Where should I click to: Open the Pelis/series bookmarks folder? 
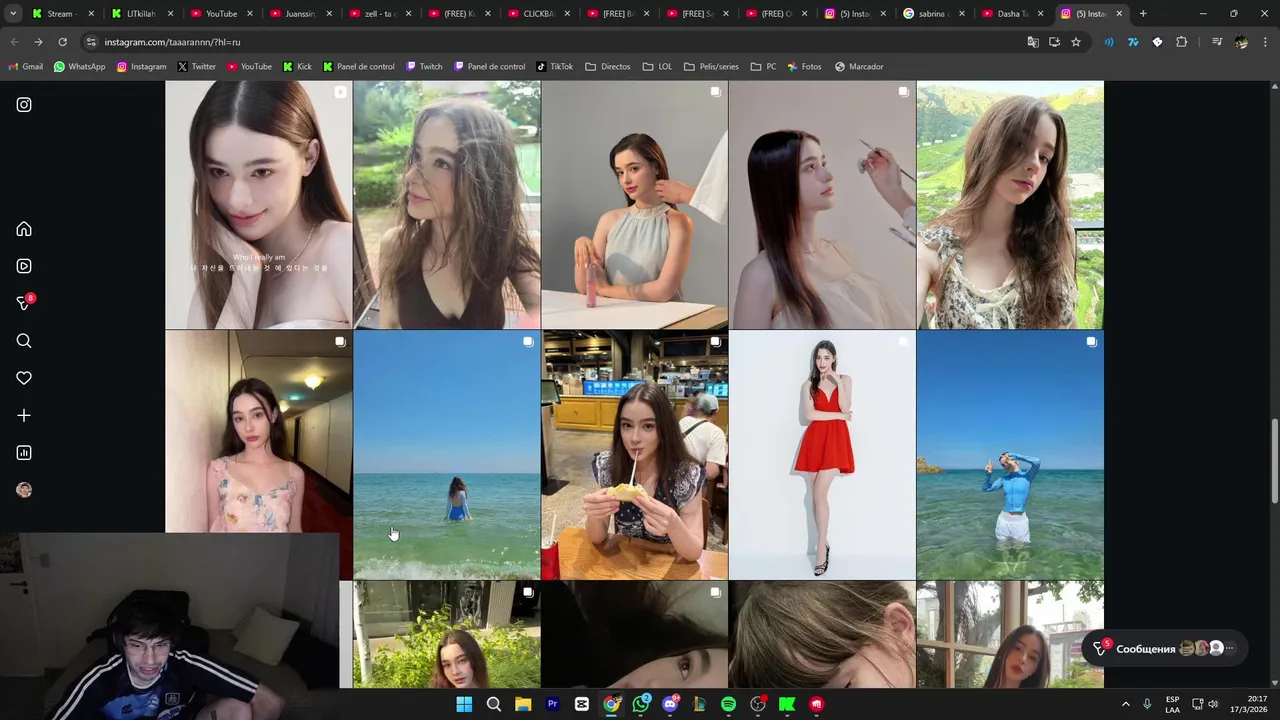pos(711,67)
